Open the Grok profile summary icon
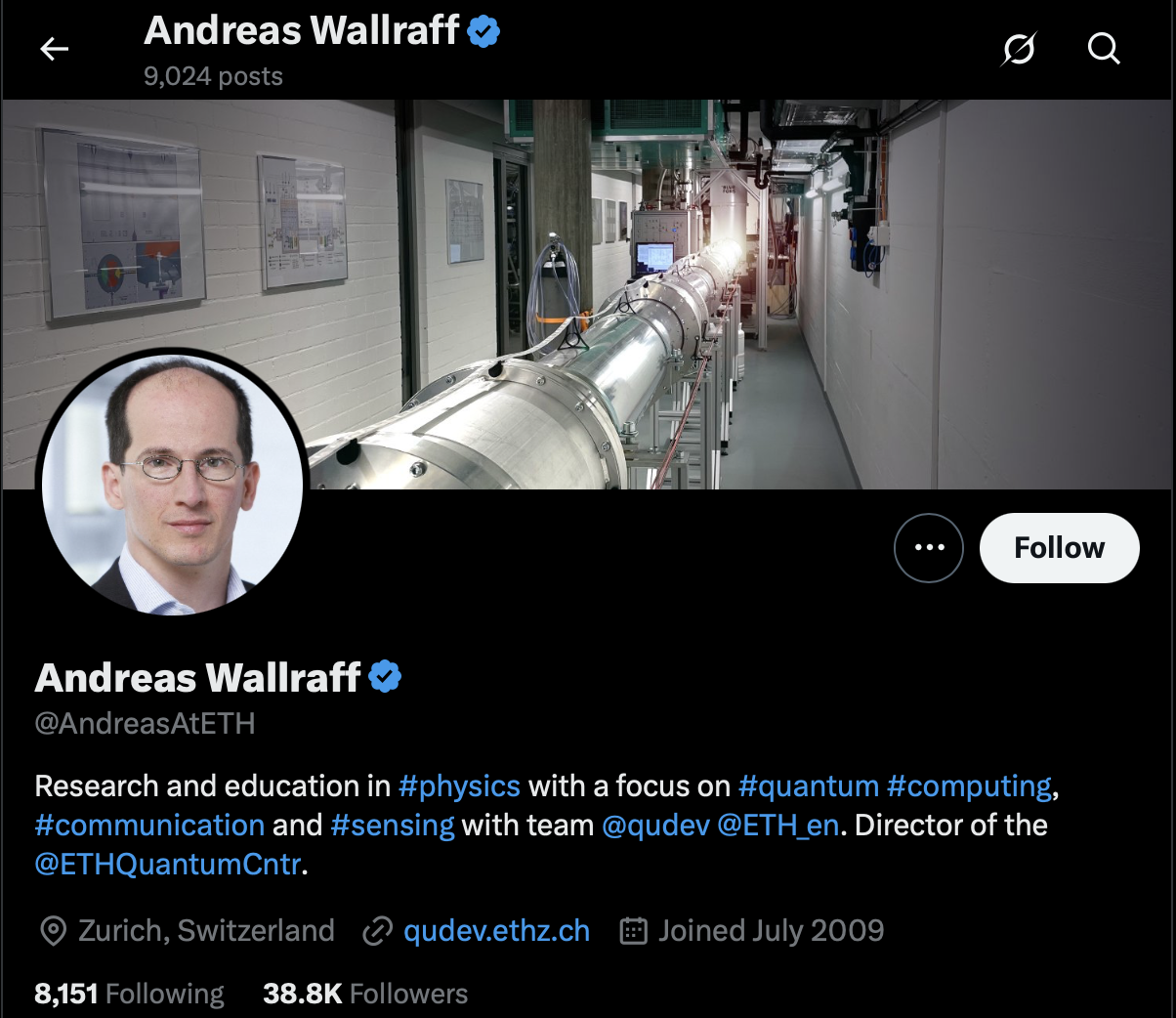The image size is (1176, 1018). click(1019, 48)
